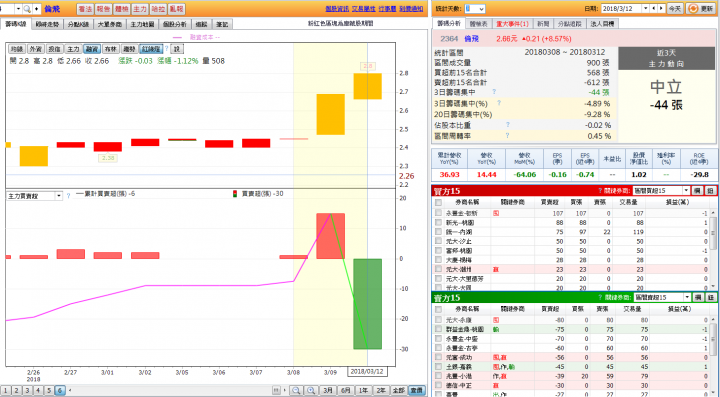
Task: Select layout page 6 button
Action: click(x=60, y=391)
